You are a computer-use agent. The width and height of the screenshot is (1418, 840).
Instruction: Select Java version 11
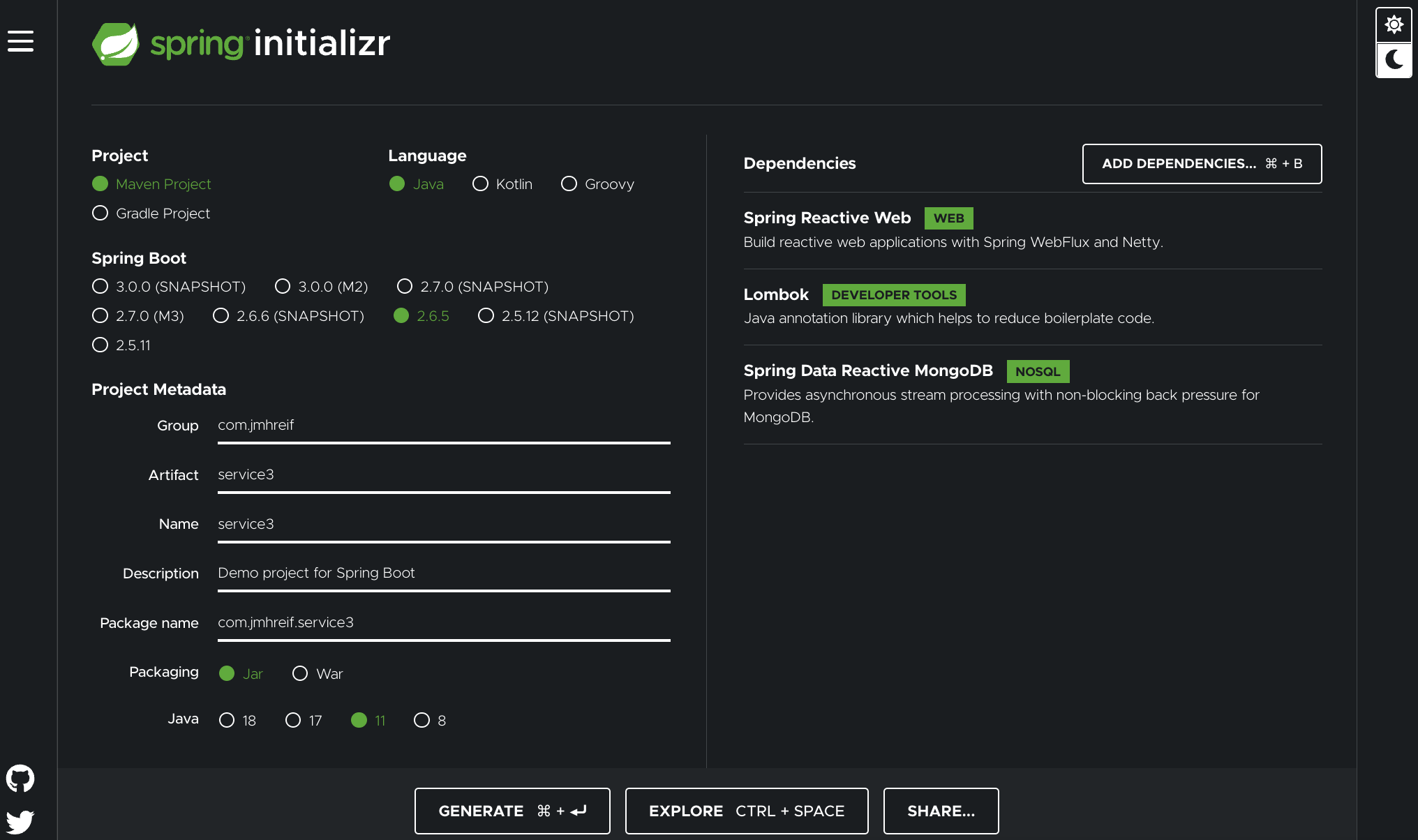pos(368,721)
